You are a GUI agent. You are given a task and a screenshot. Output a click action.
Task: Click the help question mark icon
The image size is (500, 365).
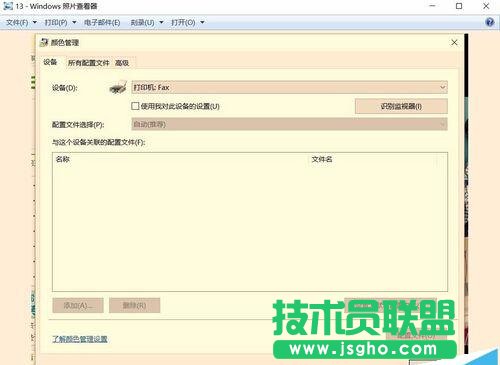point(490,22)
